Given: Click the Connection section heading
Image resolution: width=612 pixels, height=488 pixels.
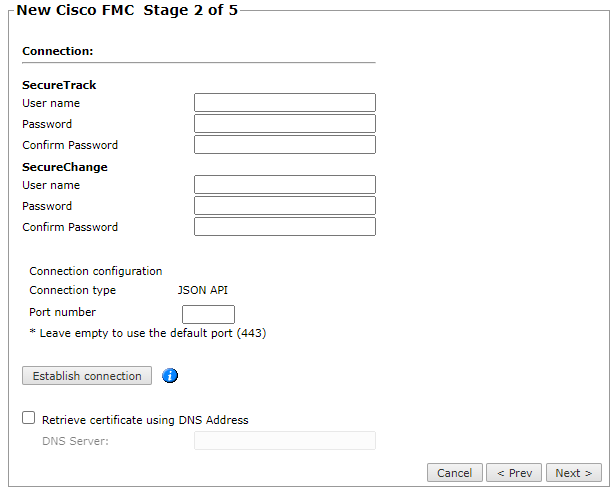Looking at the screenshot, I should tap(57, 50).
